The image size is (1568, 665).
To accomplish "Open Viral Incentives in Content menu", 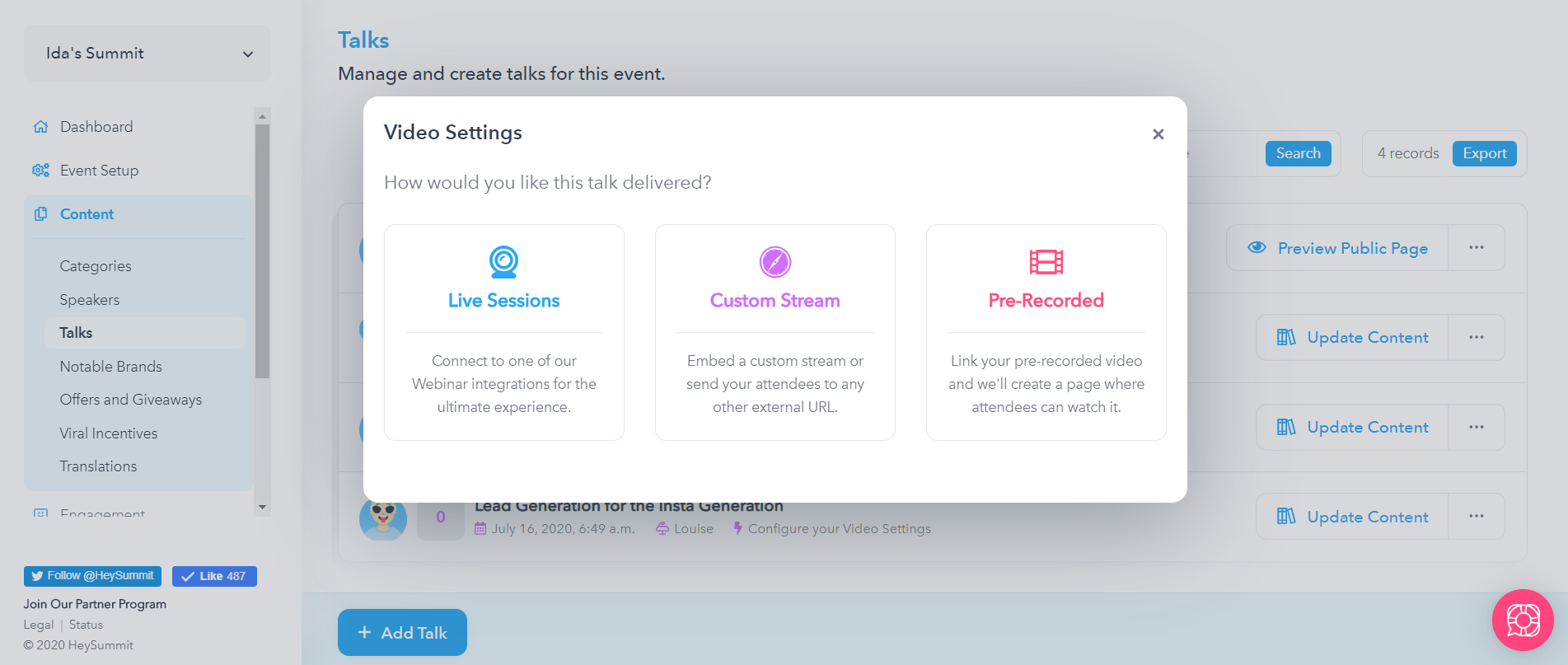I will coord(108,433).
